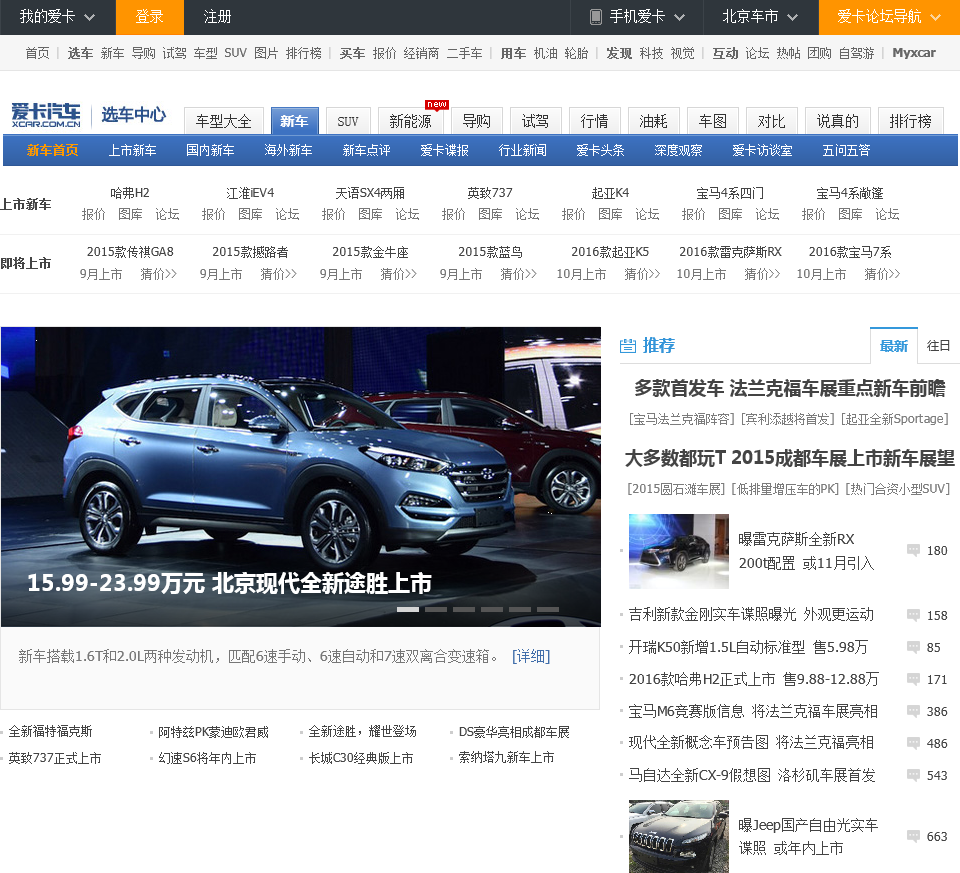
Task: Click comment icon beside 486 count
Action: click(913, 743)
